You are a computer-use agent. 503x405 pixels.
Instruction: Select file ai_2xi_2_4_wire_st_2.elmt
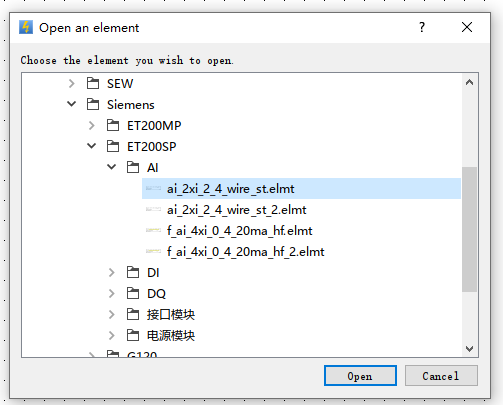coord(237,210)
